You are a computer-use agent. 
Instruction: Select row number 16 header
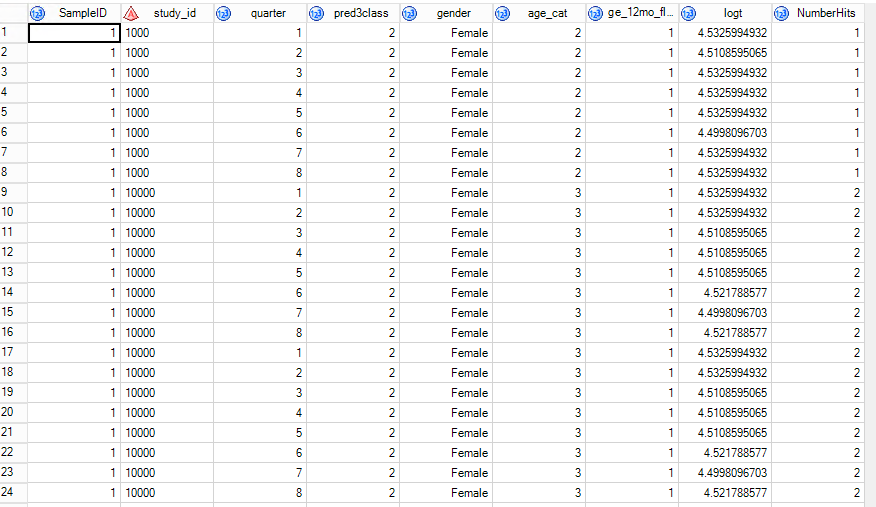(12, 333)
